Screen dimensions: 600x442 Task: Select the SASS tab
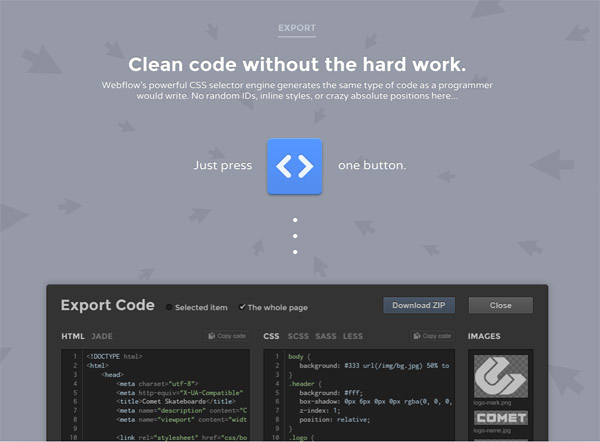point(326,336)
